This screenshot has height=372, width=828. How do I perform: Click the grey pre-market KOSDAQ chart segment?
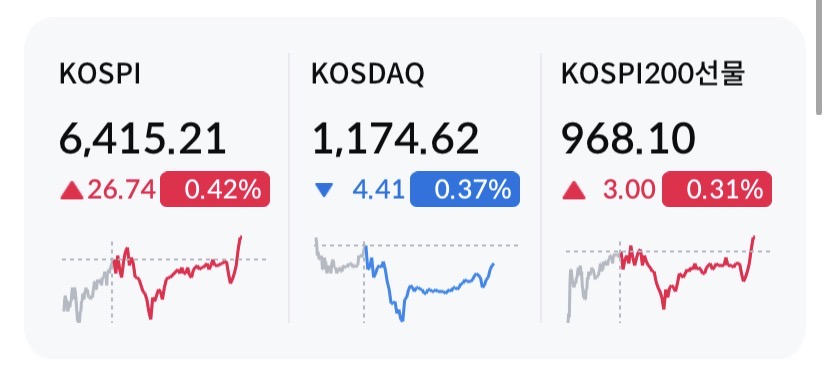[340, 257]
